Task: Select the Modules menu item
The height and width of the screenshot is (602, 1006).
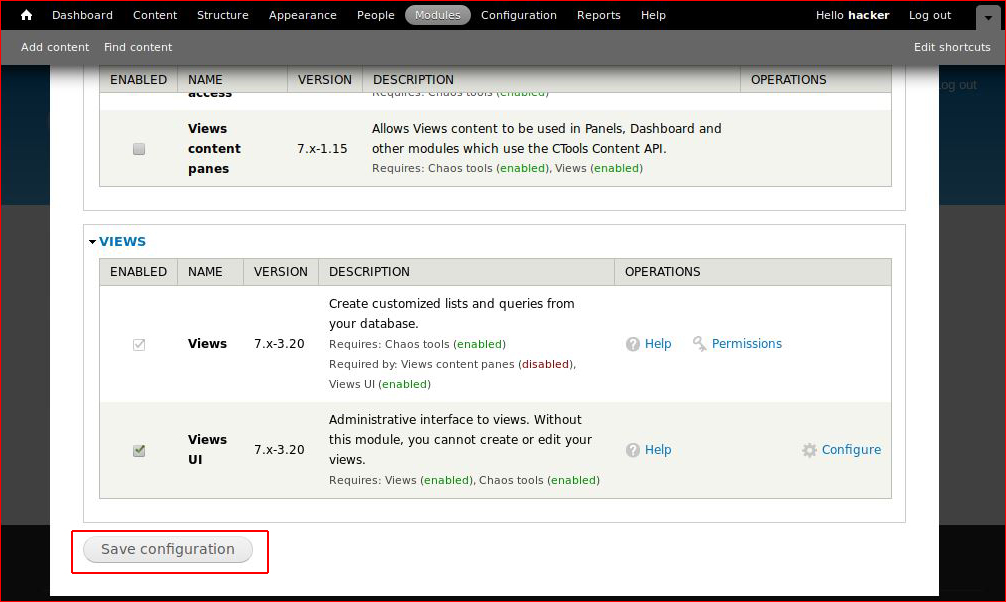Action: click(x=438, y=15)
